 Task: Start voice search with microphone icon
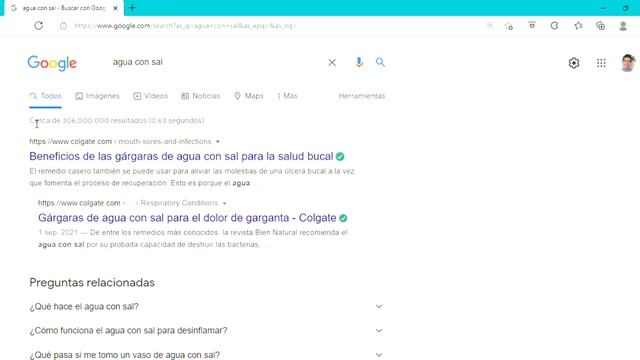[x=359, y=62]
